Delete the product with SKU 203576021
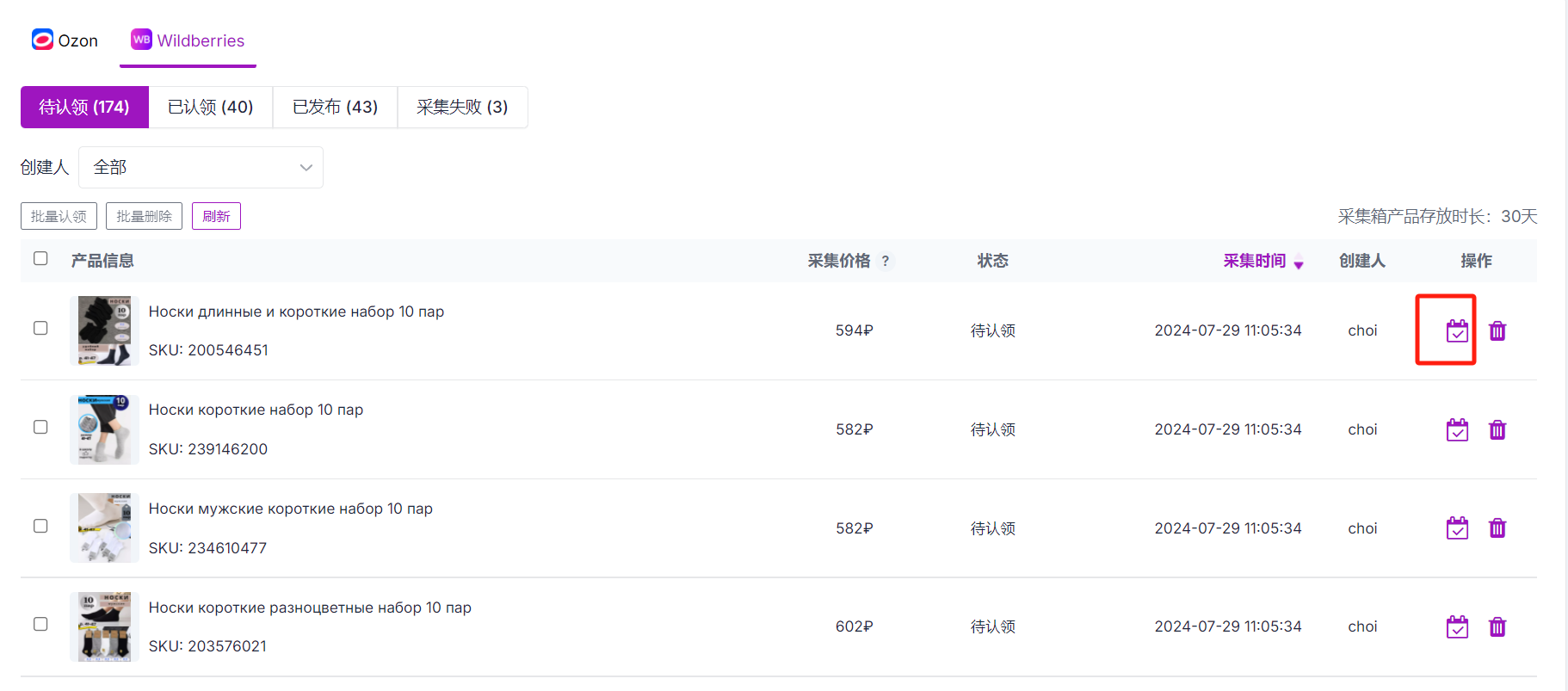This screenshot has width=1568, height=691. [x=1497, y=626]
